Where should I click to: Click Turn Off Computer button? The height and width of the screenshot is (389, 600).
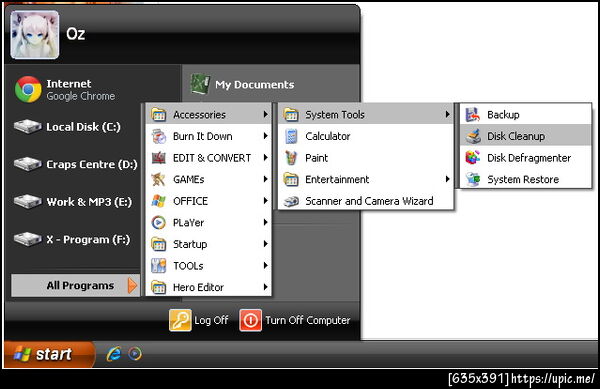pos(295,320)
